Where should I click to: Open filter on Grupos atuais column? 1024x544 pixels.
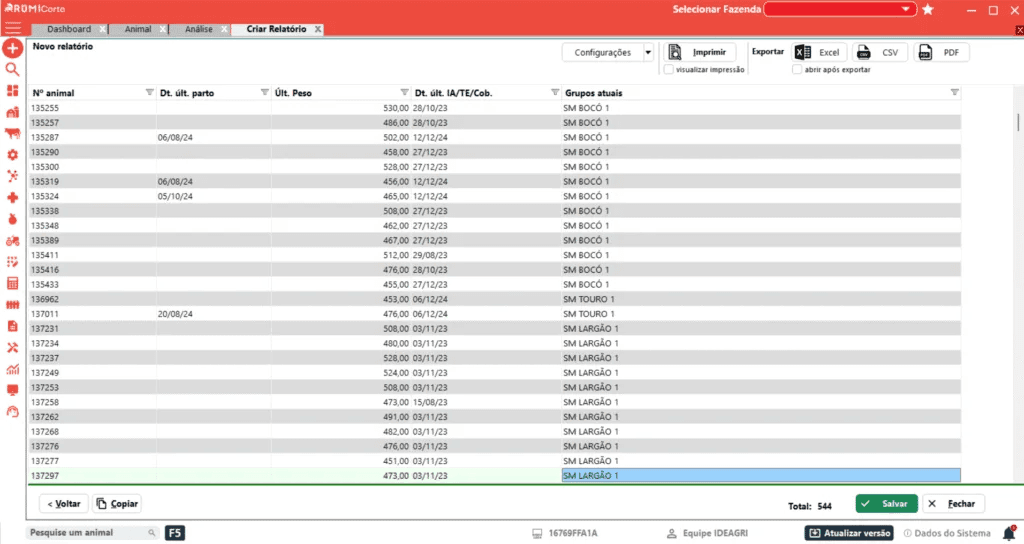click(x=954, y=93)
